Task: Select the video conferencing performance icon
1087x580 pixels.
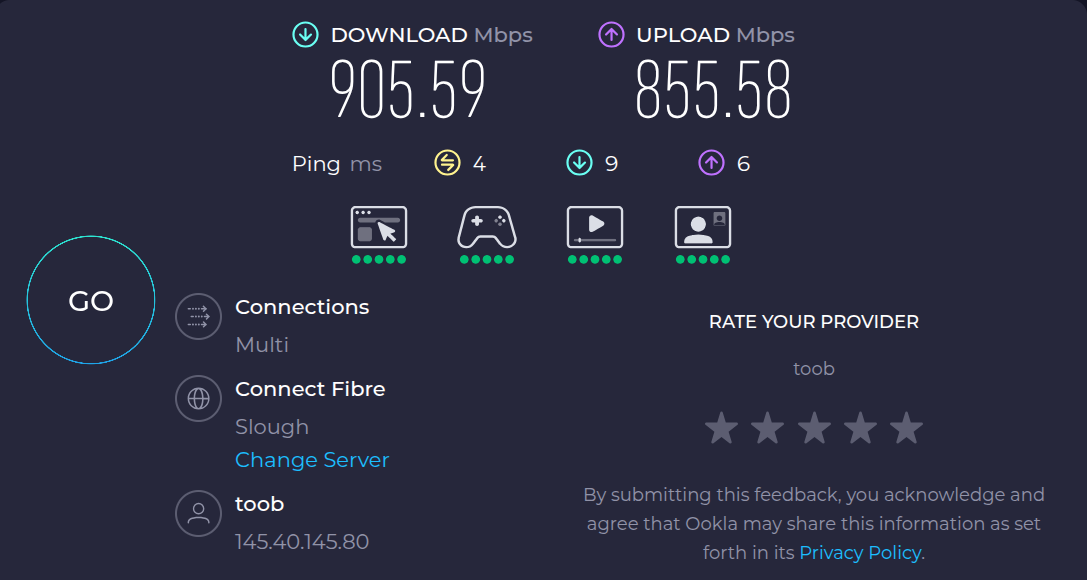Action: [703, 227]
